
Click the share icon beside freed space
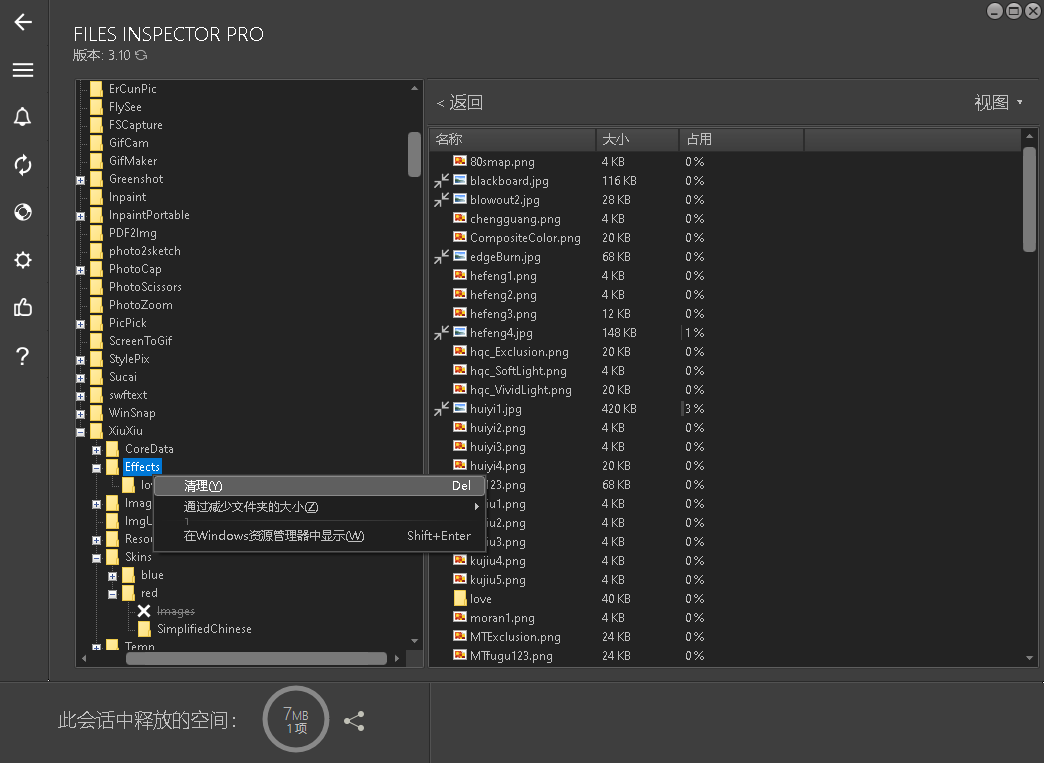[354, 721]
